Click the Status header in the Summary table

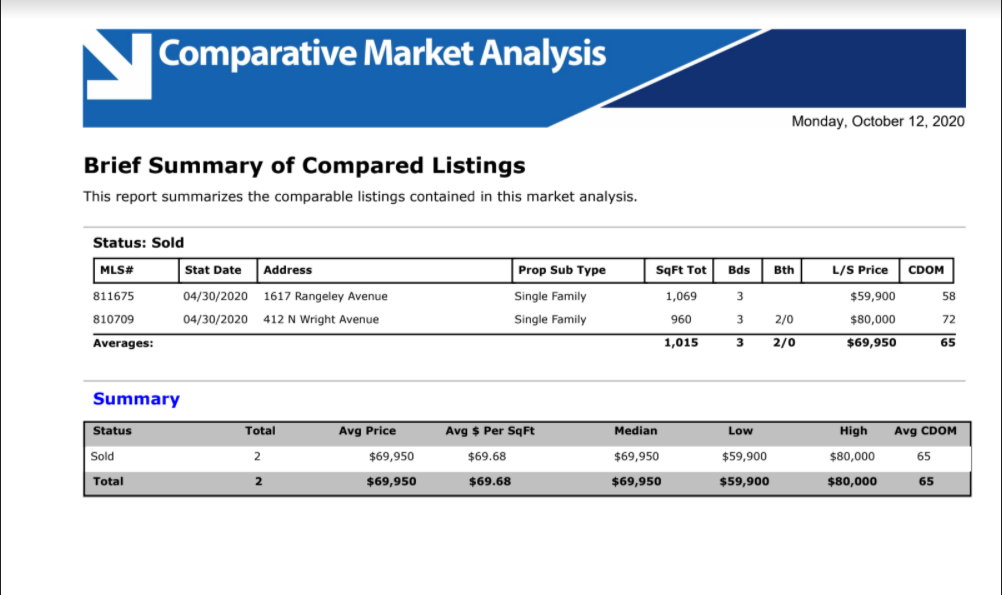(x=112, y=431)
